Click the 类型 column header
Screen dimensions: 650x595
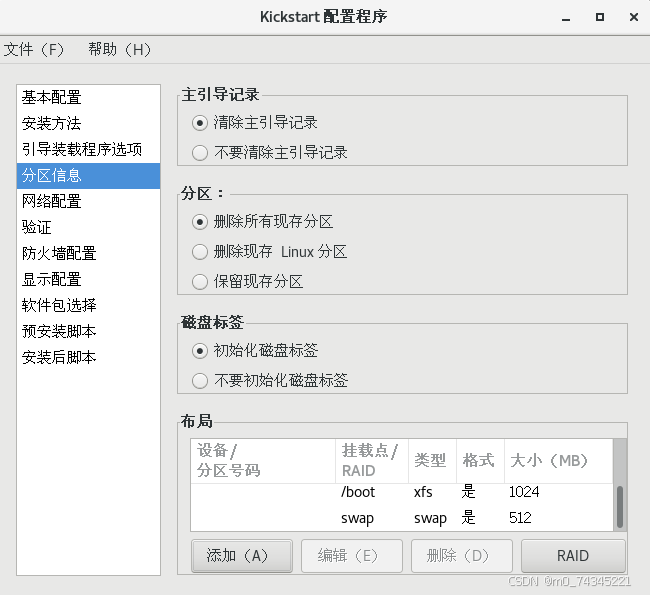(x=432, y=461)
